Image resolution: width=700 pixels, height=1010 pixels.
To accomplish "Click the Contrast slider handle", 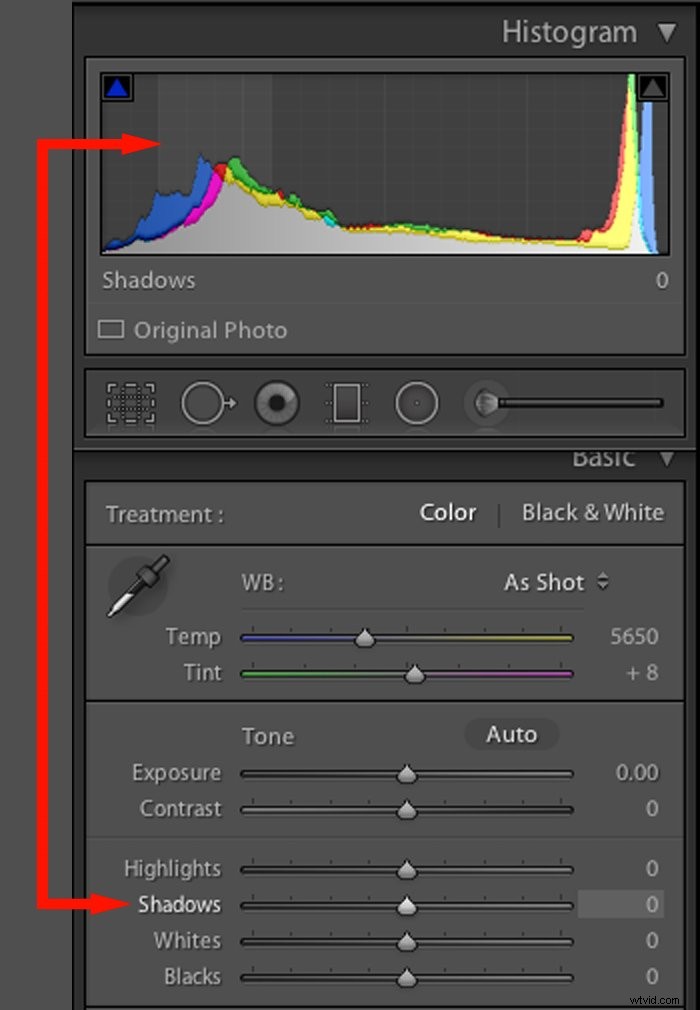I will (x=406, y=810).
